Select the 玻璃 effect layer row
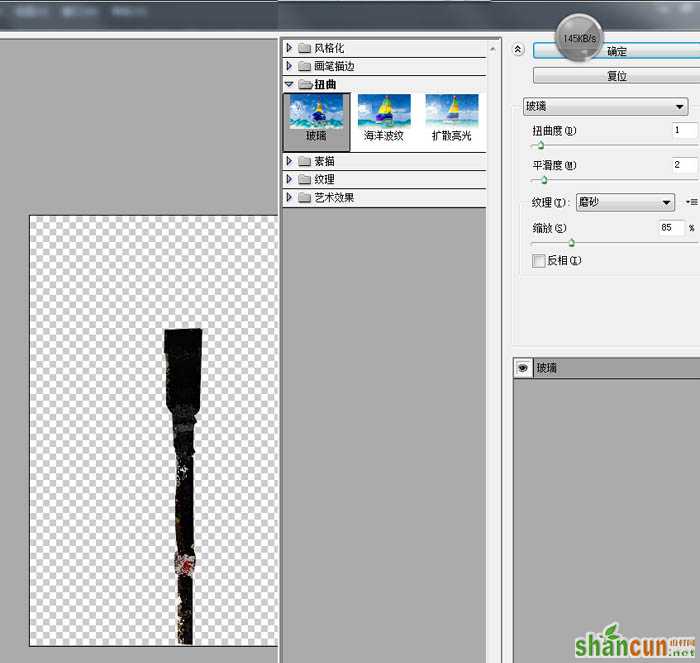The height and width of the screenshot is (663, 700). [x=607, y=368]
